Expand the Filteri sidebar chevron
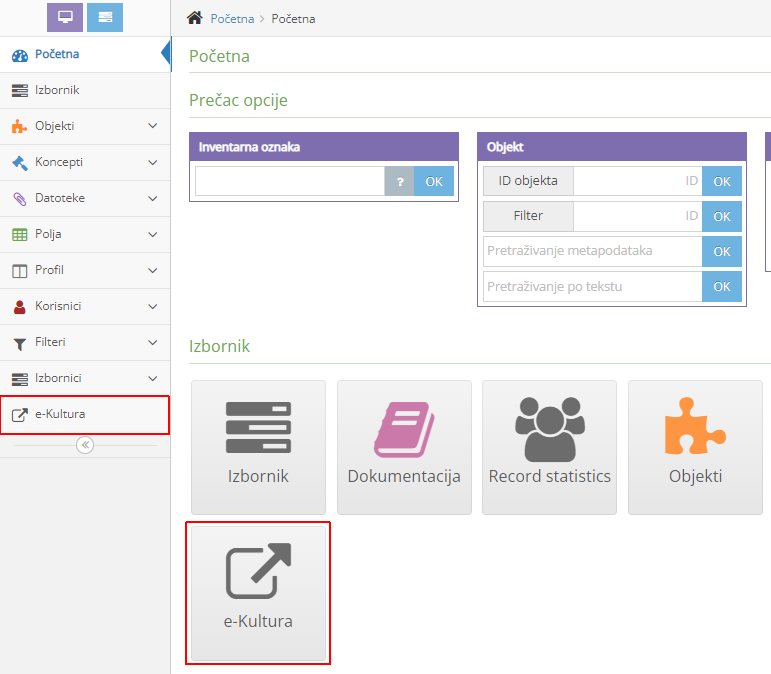771x674 pixels. [x=153, y=342]
